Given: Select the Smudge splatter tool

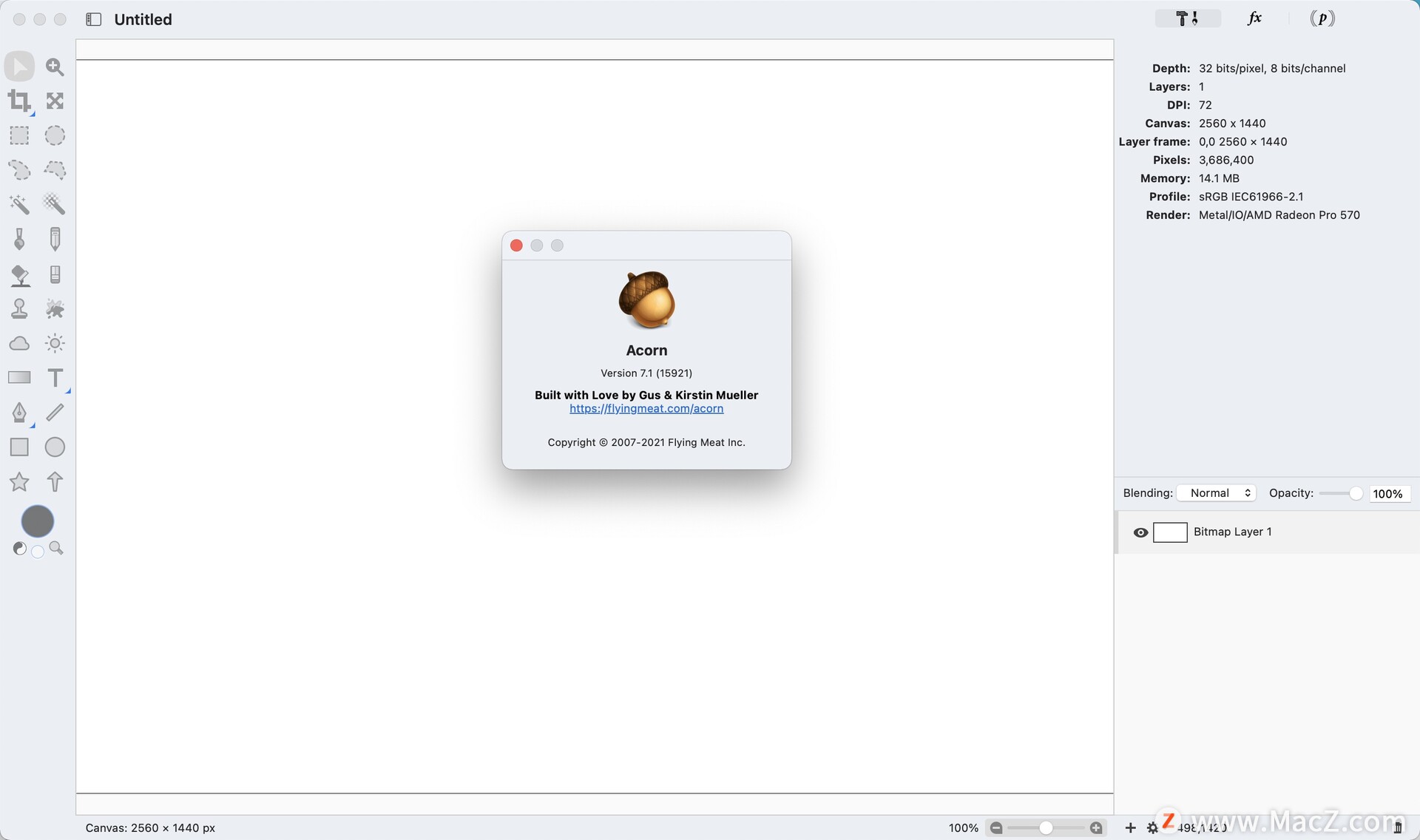Looking at the screenshot, I should tap(55, 308).
